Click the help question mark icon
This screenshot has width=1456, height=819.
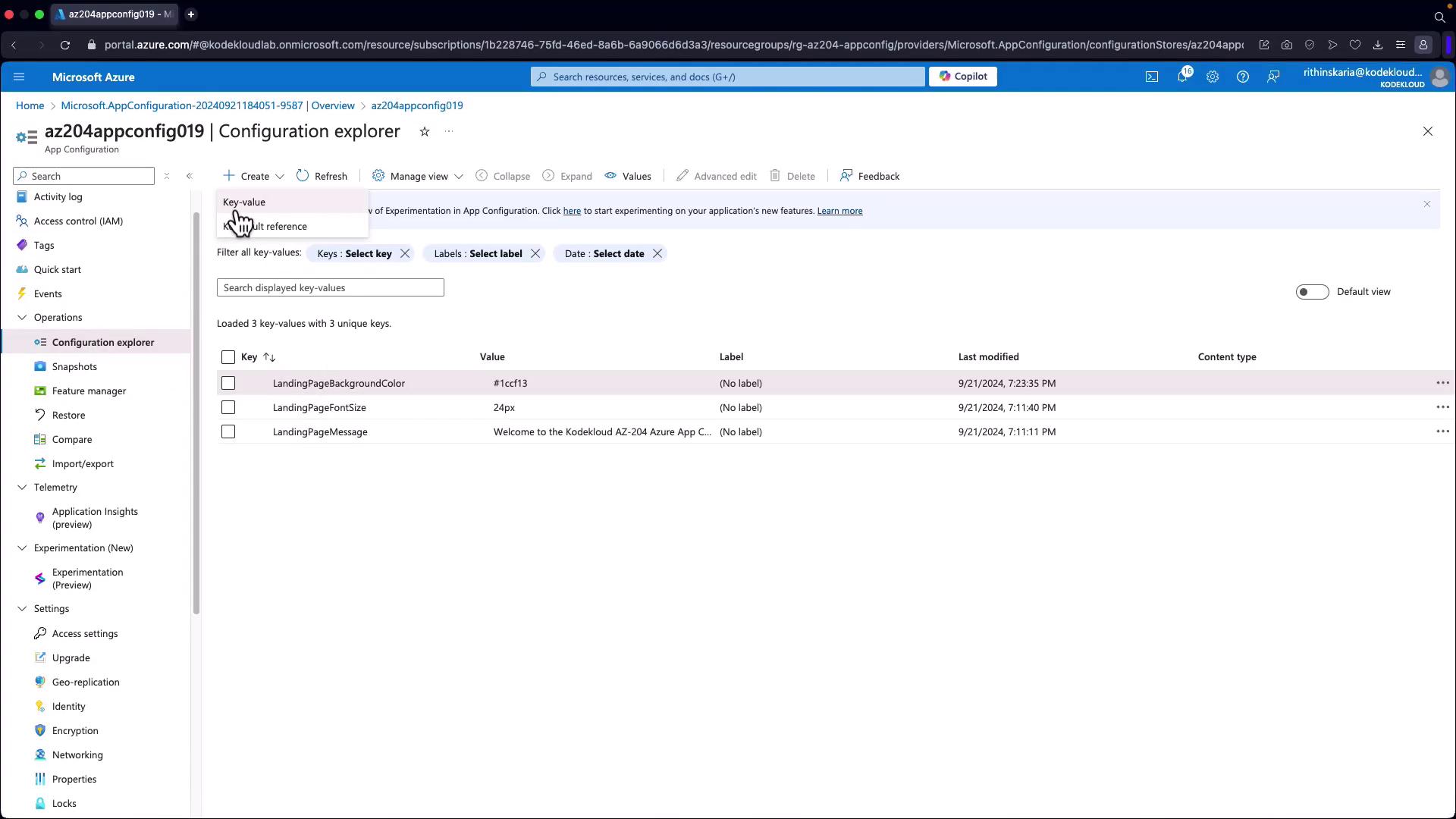(1242, 77)
